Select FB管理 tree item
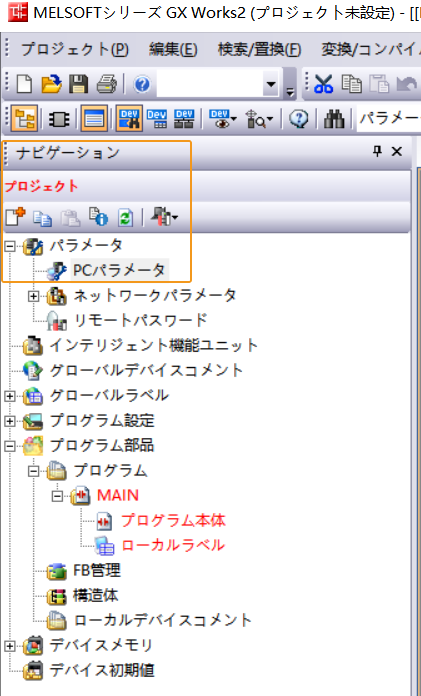421x696 pixels. pos(97,570)
